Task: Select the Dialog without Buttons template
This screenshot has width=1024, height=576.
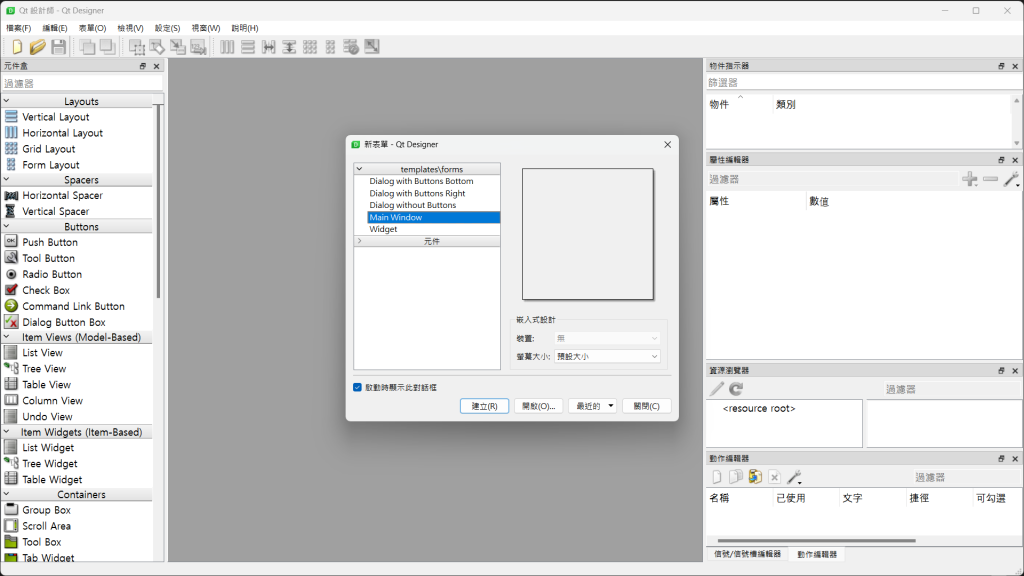Action: pos(413,205)
